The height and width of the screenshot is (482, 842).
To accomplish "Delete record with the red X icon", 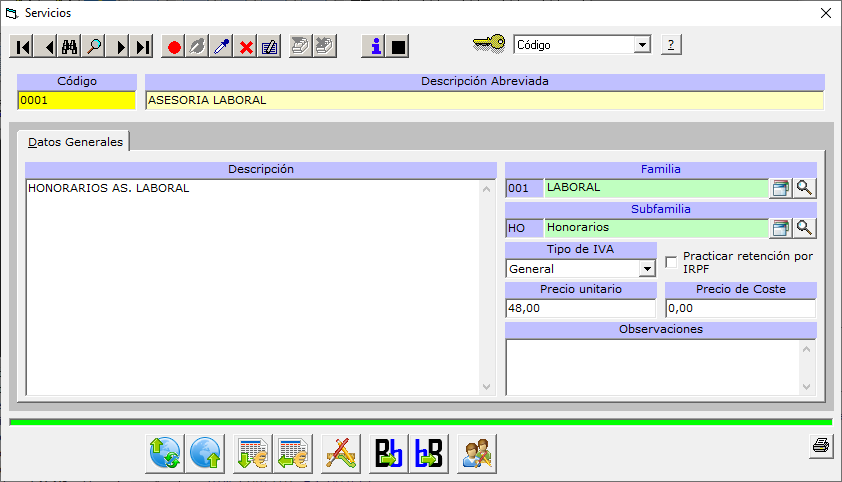I will (x=246, y=47).
